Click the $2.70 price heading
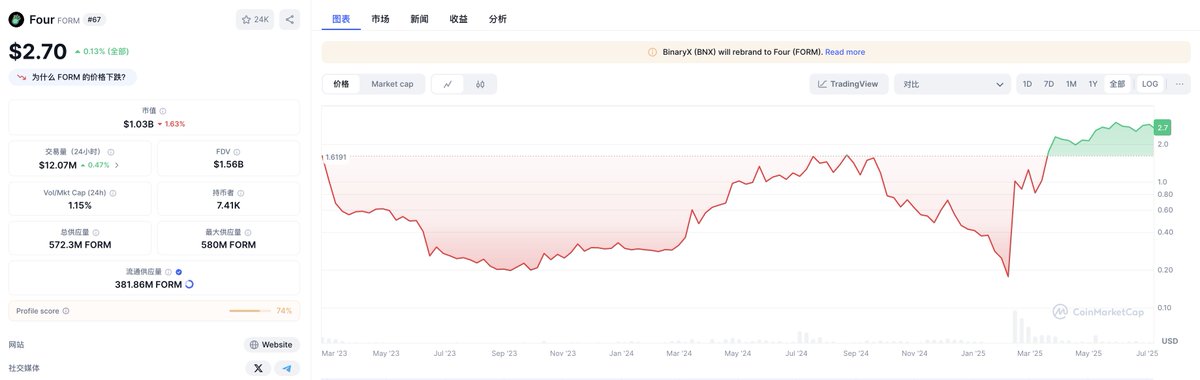1200x380 pixels. pyautogui.click(x=38, y=51)
